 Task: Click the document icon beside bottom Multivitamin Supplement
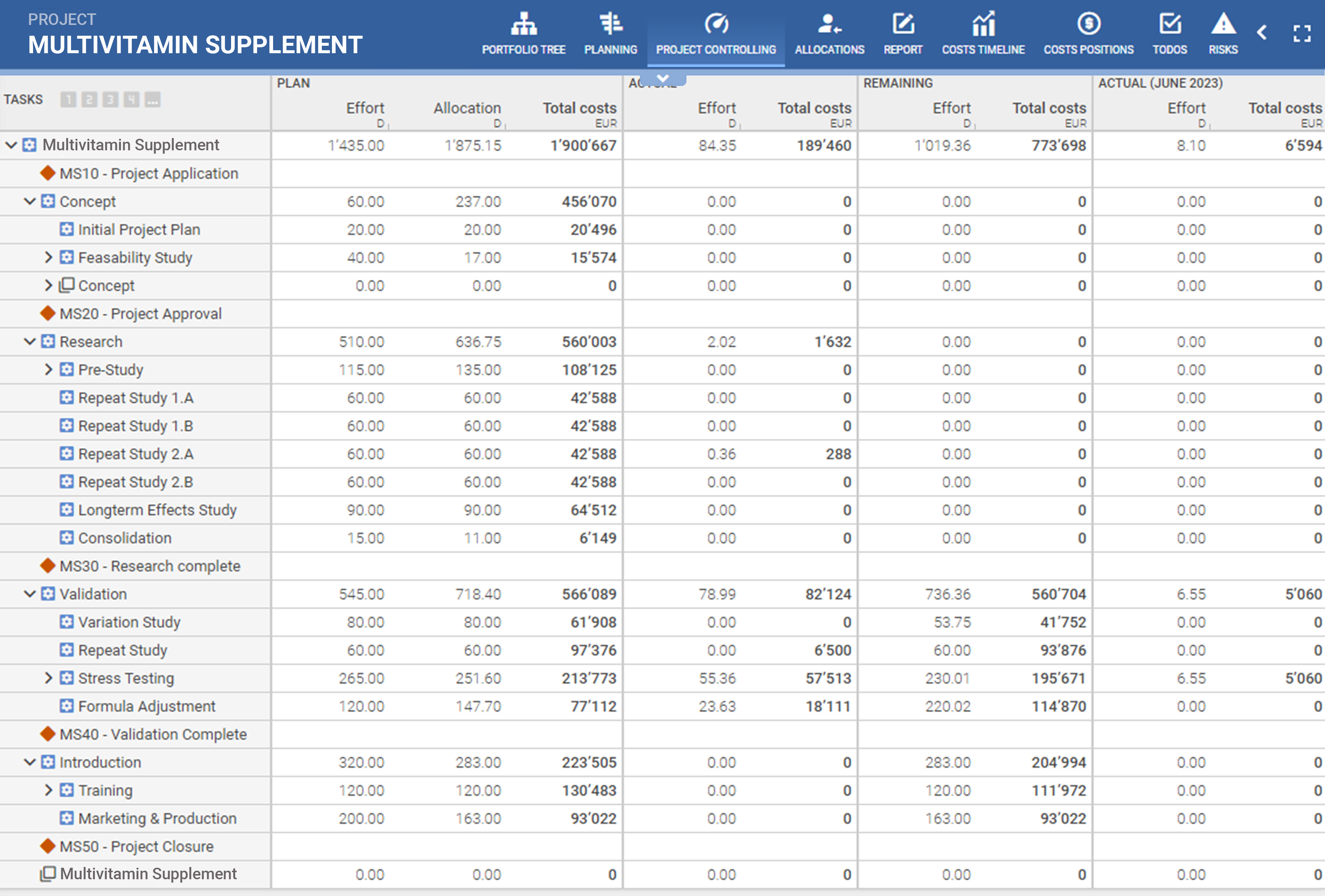48,874
